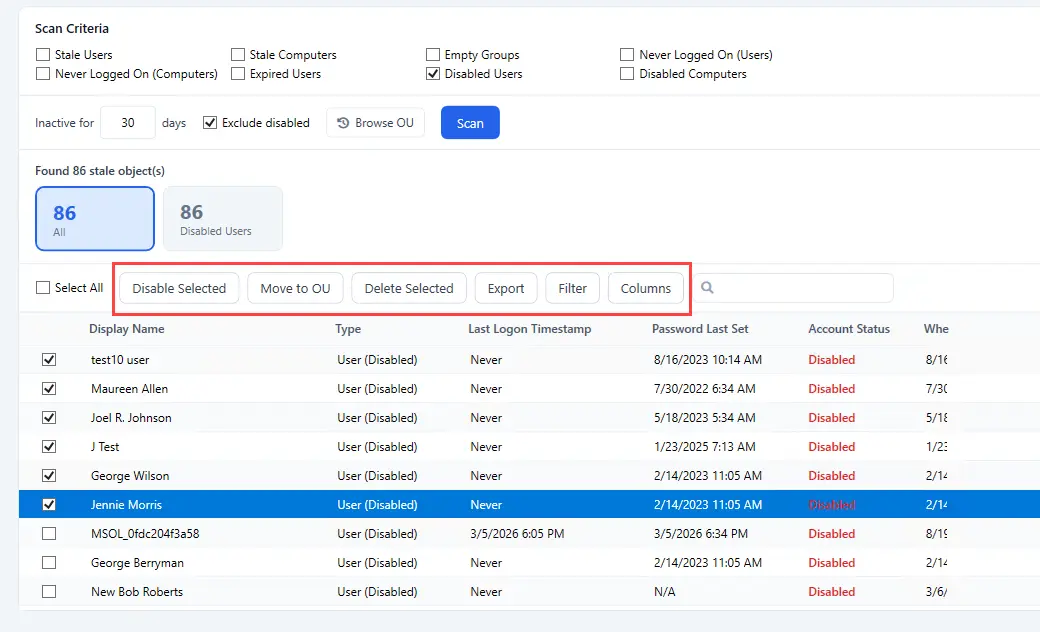Click '7/30/2022 6:34 AM' password date
Image resolution: width=1040 pixels, height=632 pixels.
(704, 389)
